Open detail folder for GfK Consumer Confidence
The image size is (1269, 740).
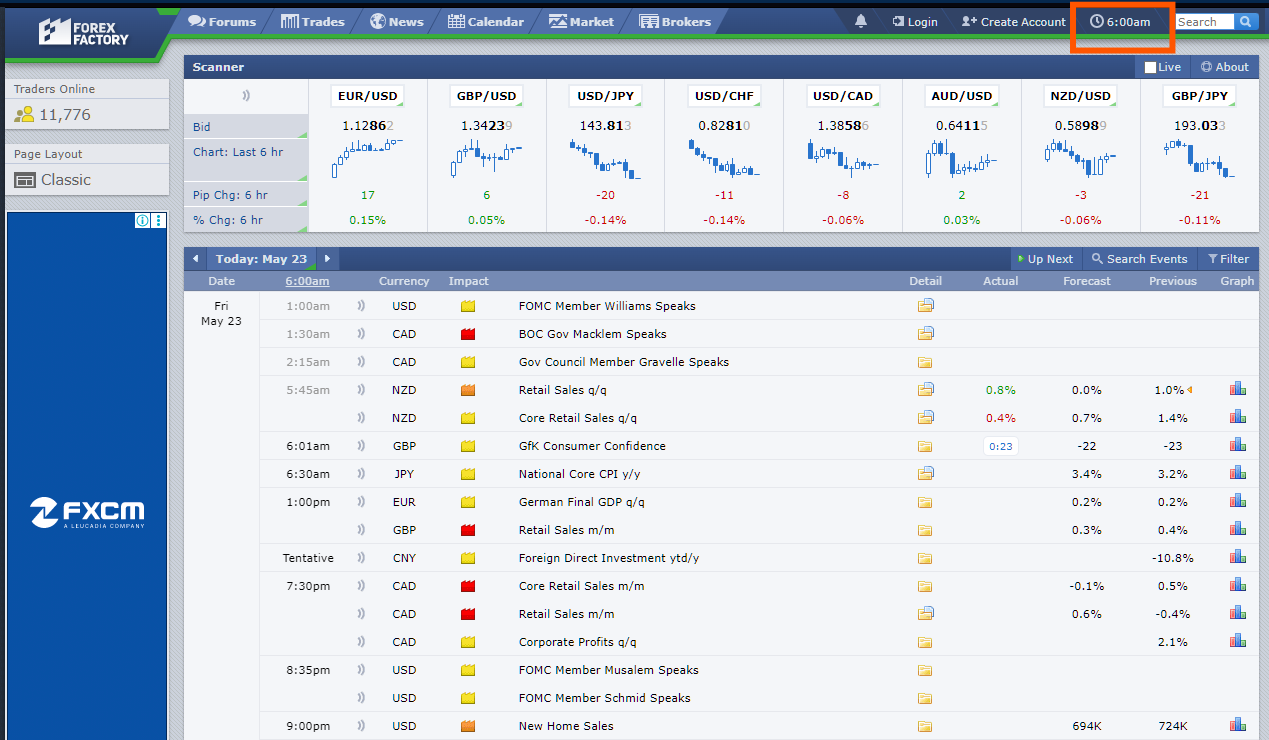tap(925, 446)
